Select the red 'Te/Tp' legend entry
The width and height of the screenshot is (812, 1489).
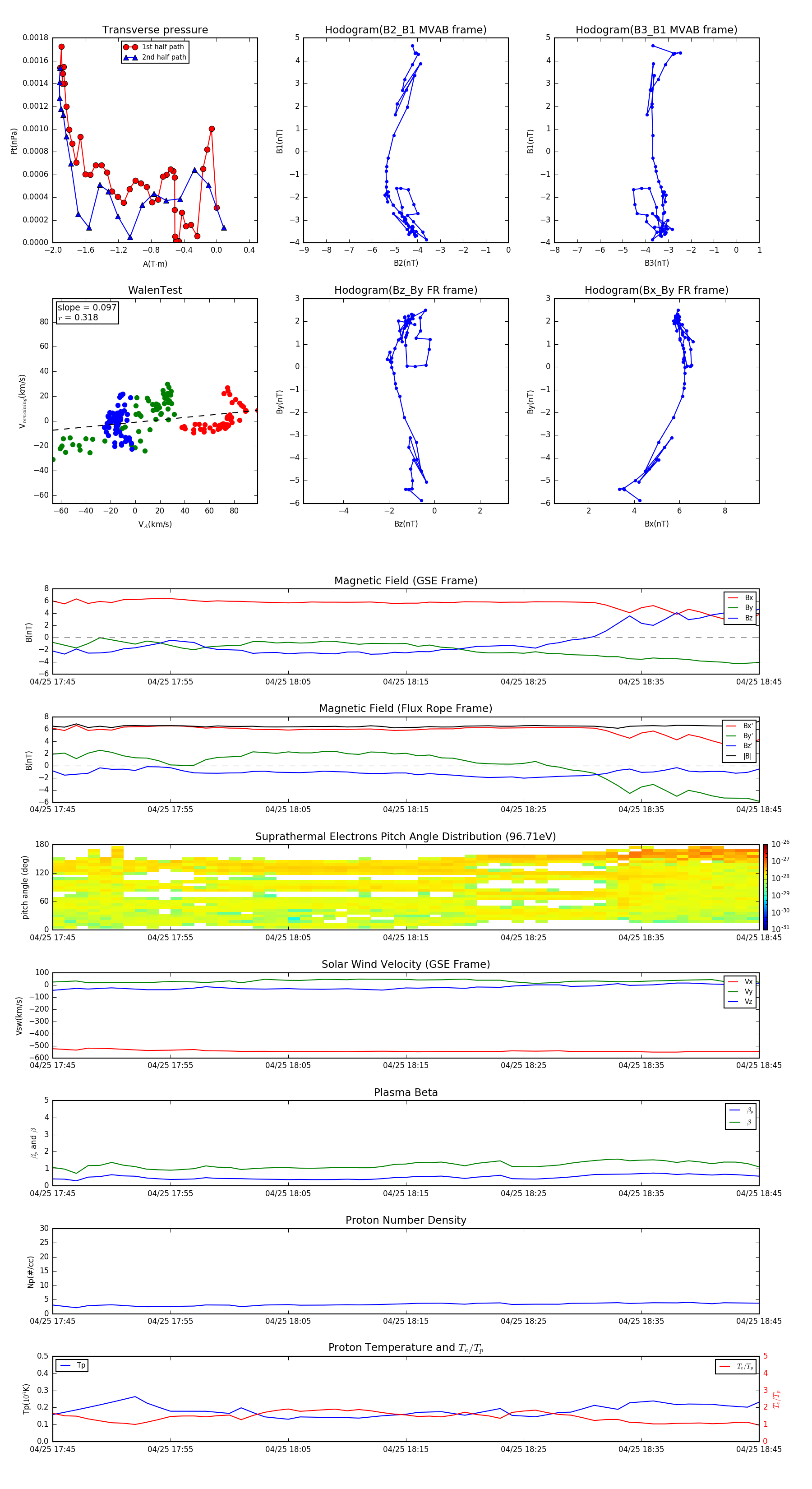736,1366
